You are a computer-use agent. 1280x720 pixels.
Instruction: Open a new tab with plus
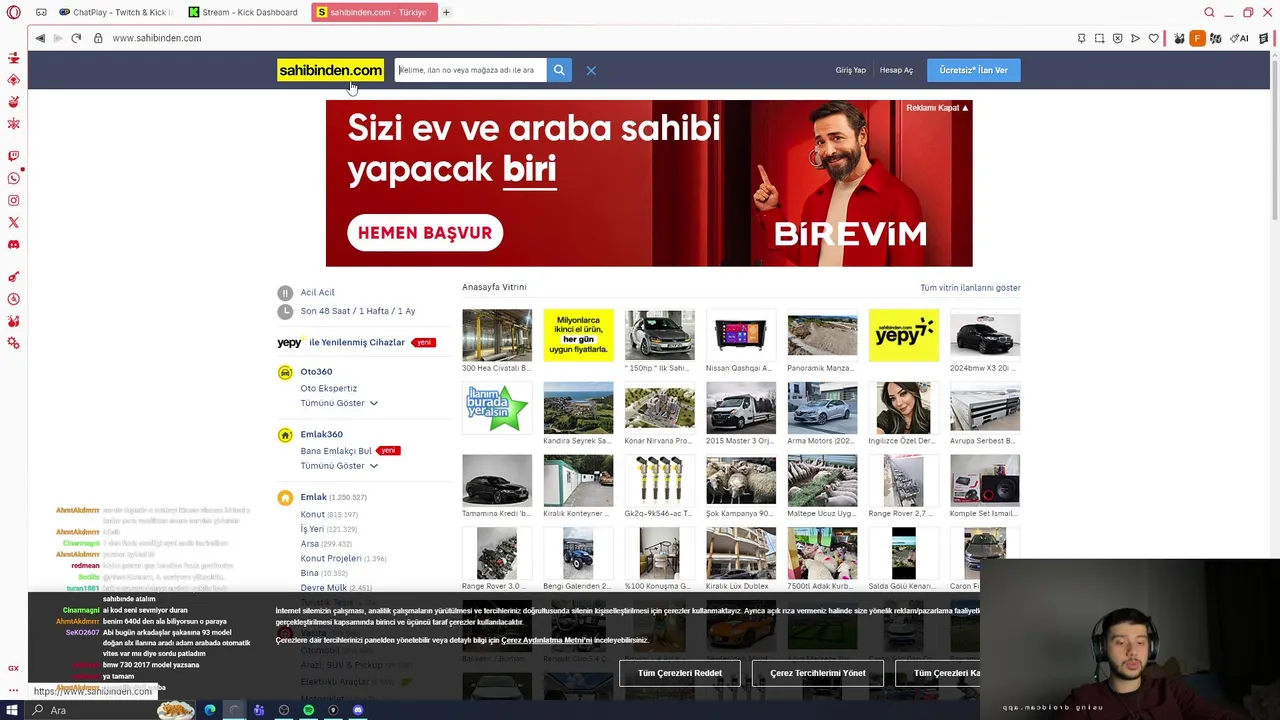(446, 12)
